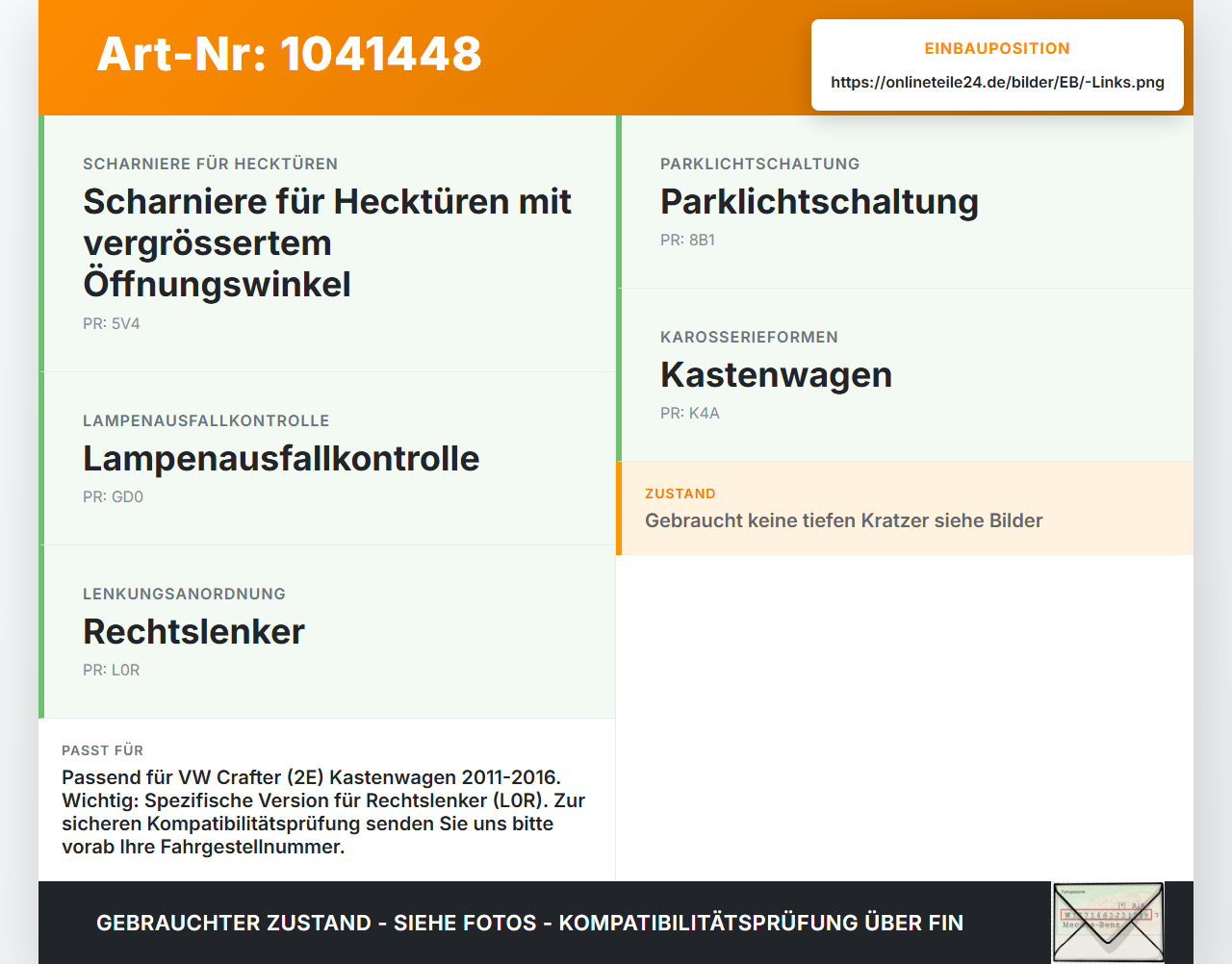
Task: Click the Gebraucht keine tiefen Kratzer text
Action: click(843, 520)
